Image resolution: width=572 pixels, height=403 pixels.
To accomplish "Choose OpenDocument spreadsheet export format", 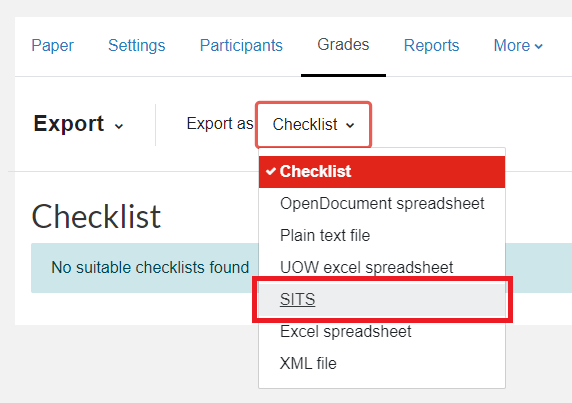I will pos(382,204).
